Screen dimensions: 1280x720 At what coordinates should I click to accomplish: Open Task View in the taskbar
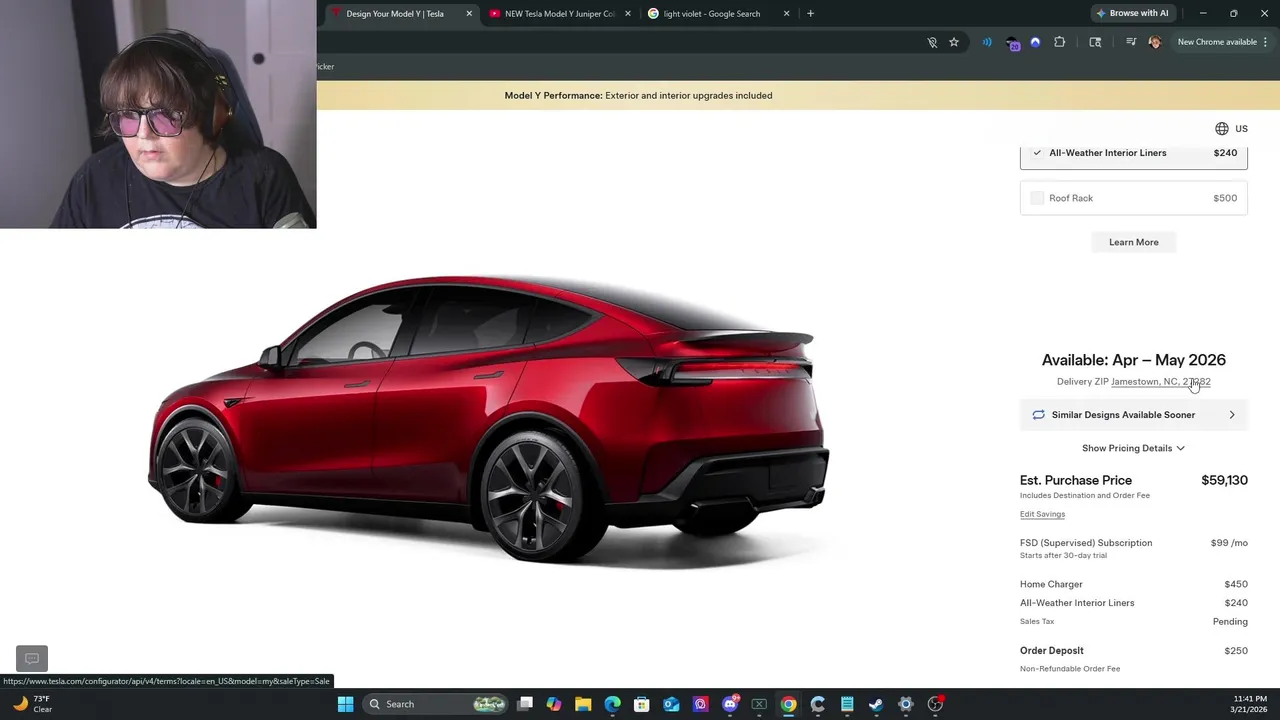pyautogui.click(x=525, y=704)
